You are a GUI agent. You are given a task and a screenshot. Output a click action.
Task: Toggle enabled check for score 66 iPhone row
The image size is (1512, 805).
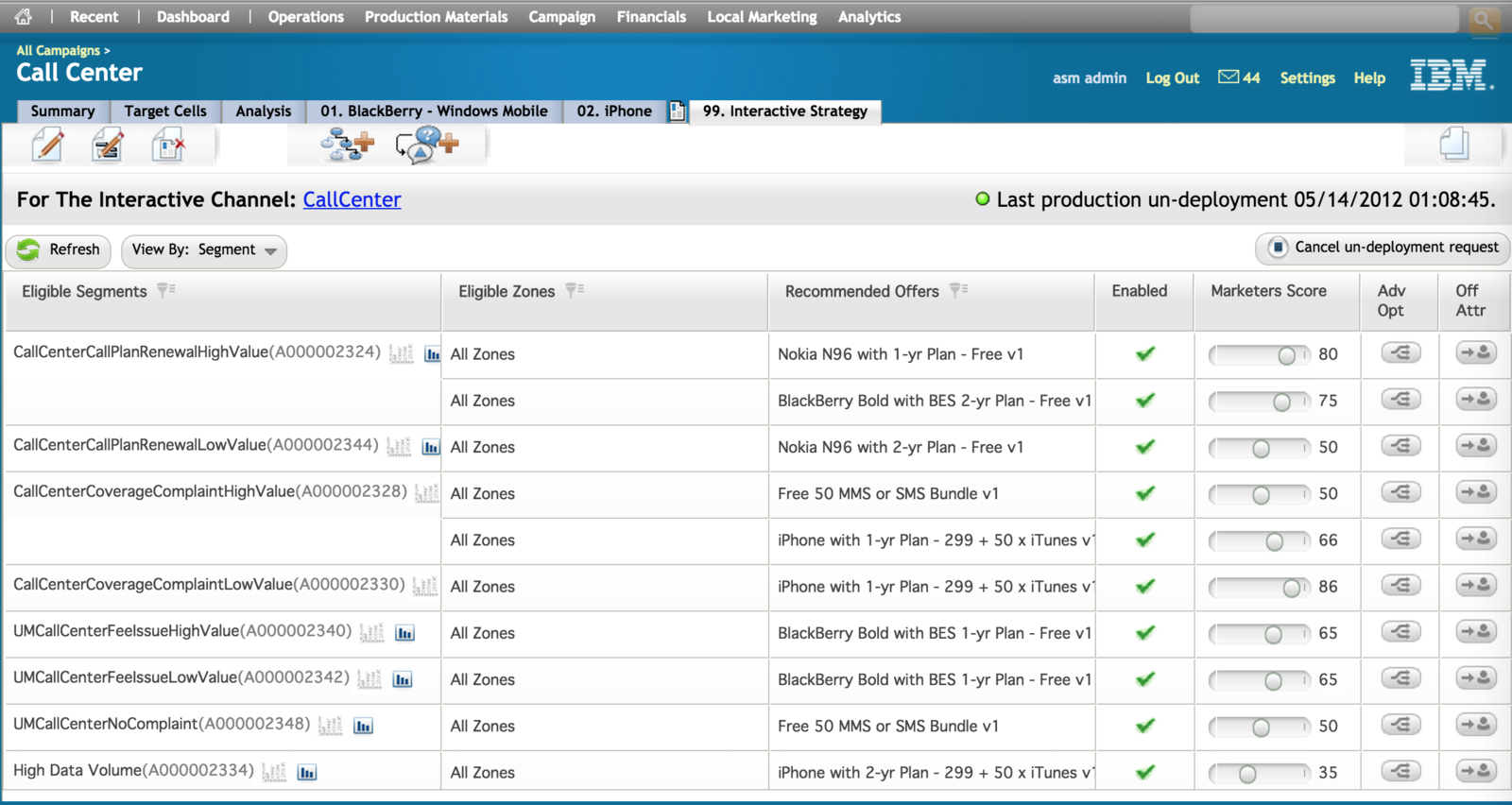pyautogui.click(x=1145, y=540)
